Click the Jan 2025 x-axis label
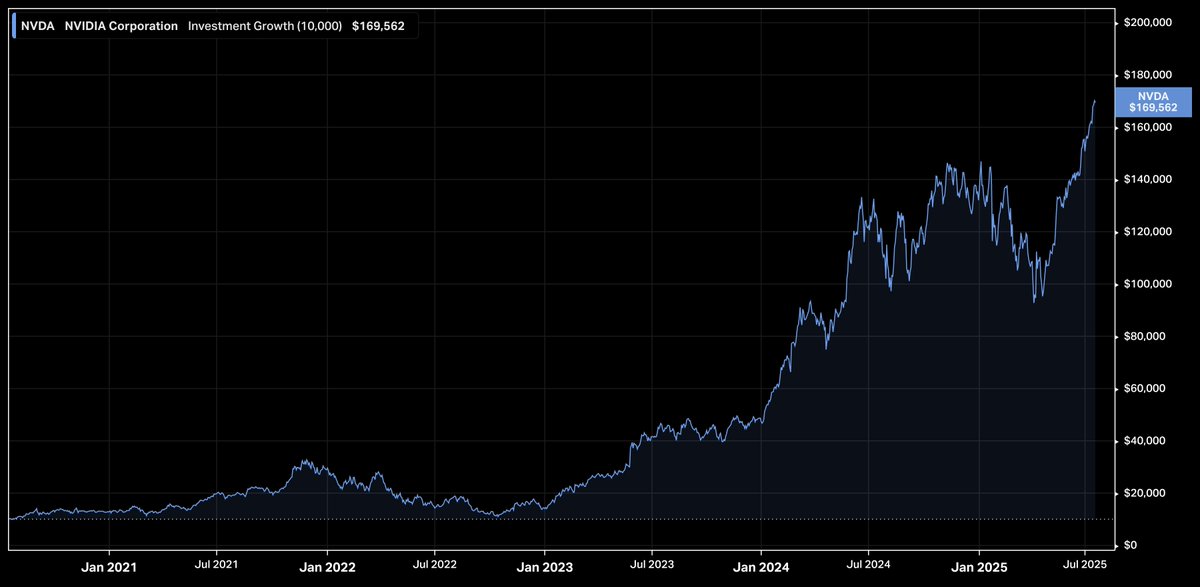 979,568
